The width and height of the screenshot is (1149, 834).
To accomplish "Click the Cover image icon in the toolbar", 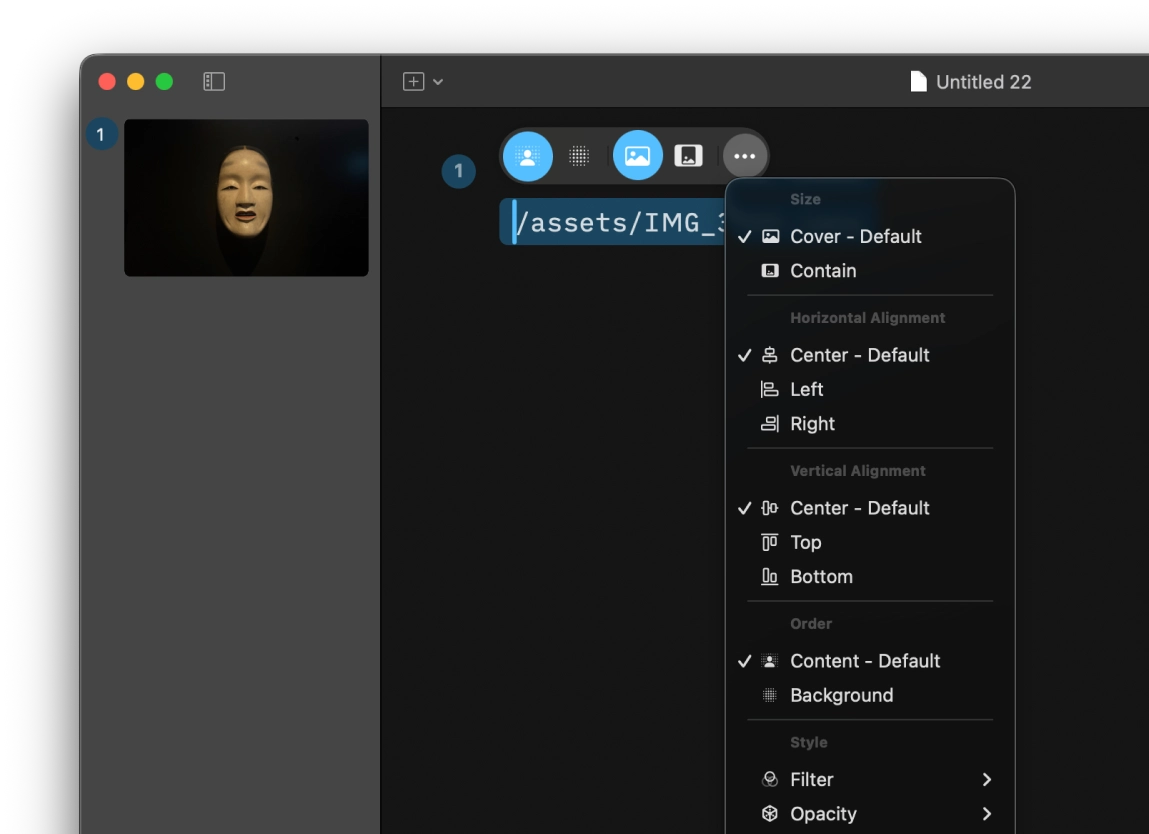I will point(637,155).
